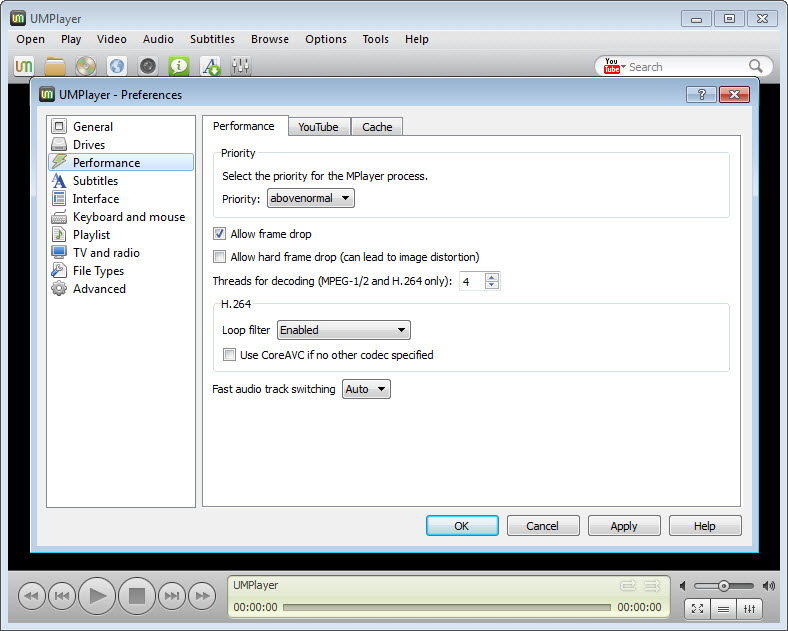Image resolution: width=788 pixels, height=631 pixels.
Task: Click the large play button
Action: click(97, 596)
